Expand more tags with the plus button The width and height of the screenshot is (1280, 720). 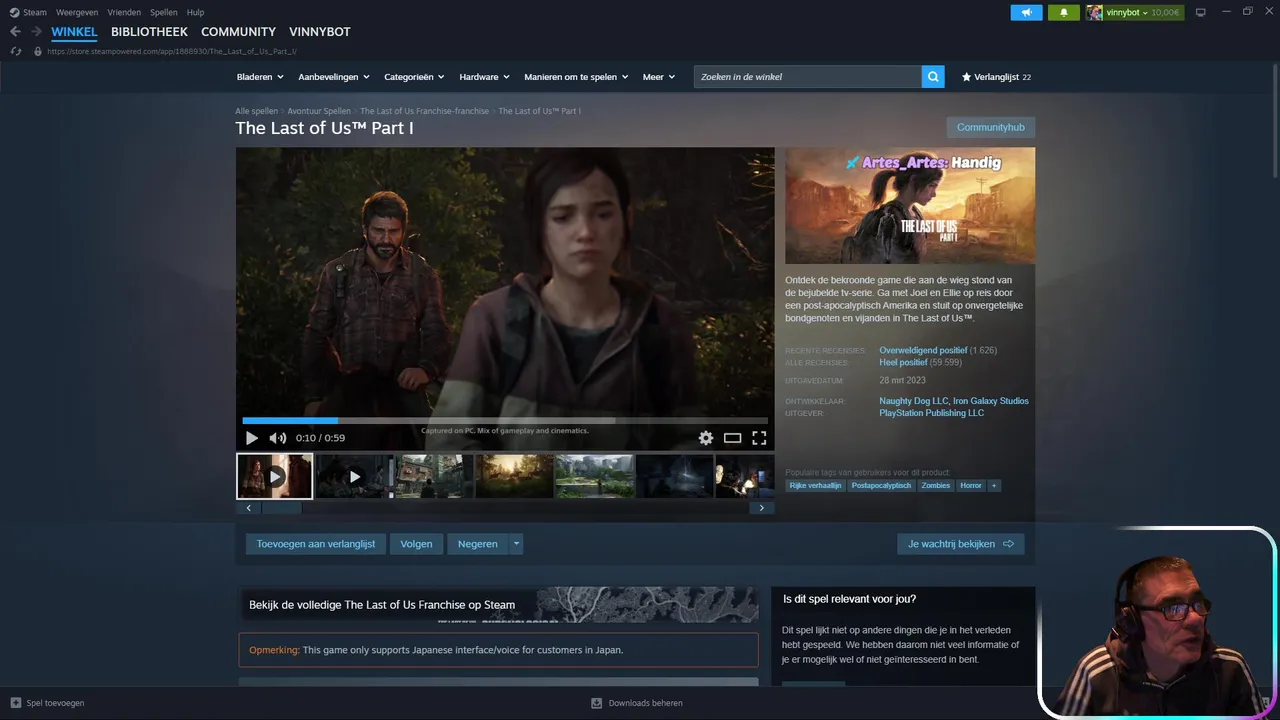[x=994, y=485]
